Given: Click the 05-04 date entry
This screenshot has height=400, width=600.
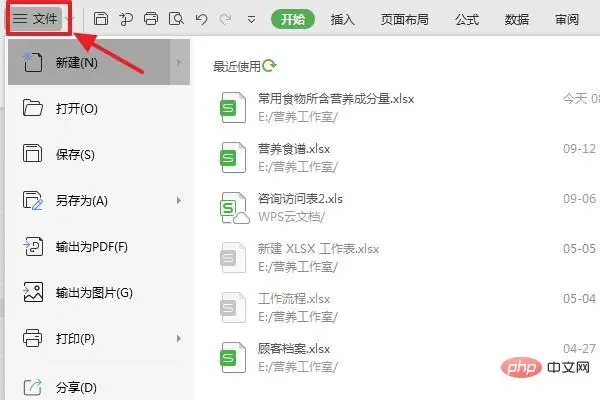Looking at the screenshot, I should (x=579, y=299).
